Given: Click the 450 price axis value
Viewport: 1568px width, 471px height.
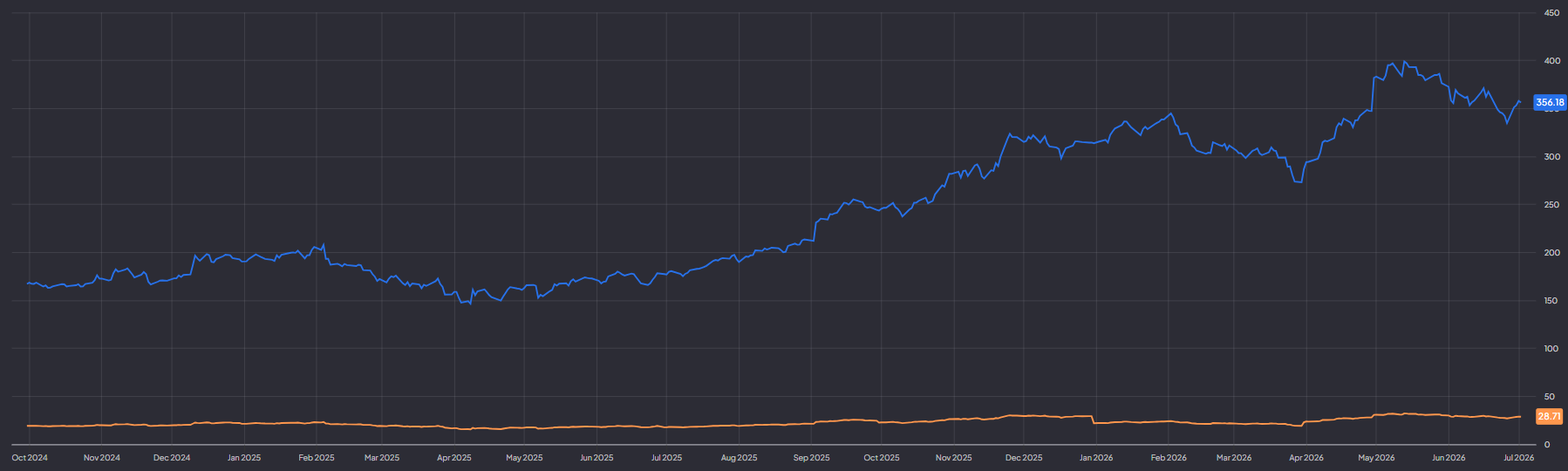Looking at the screenshot, I should (x=1551, y=13).
